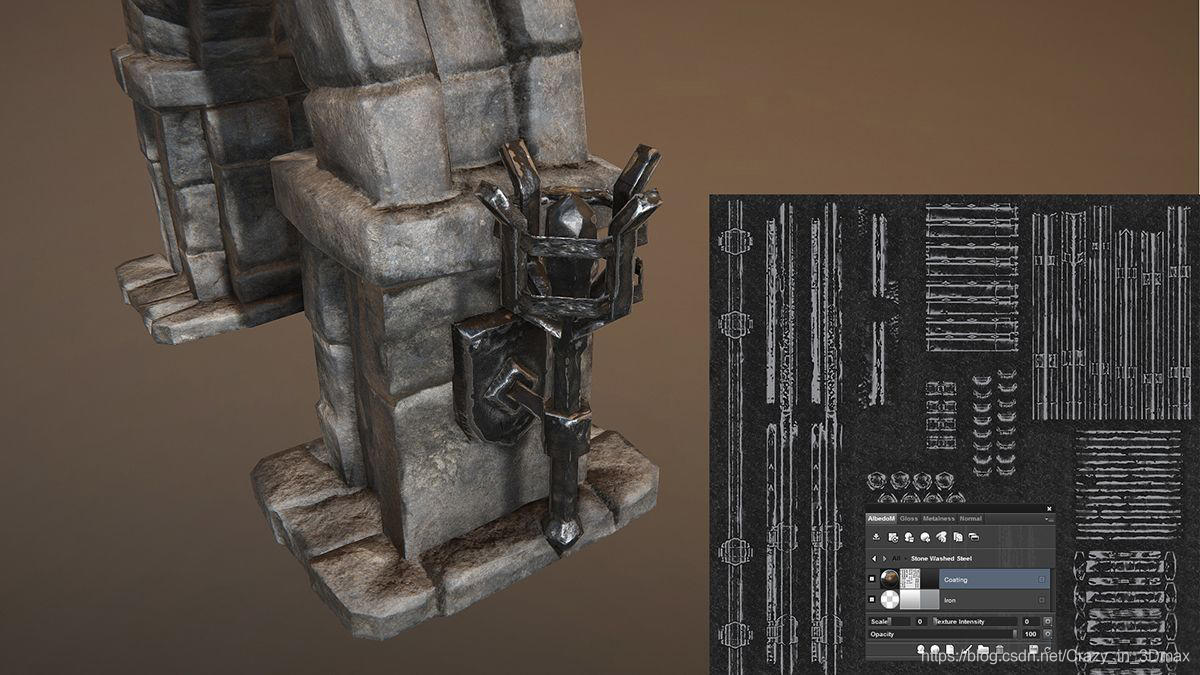The width and height of the screenshot is (1200, 675).
Task: Click the Iron layer sphere thumbnail
Action: [x=889, y=600]
